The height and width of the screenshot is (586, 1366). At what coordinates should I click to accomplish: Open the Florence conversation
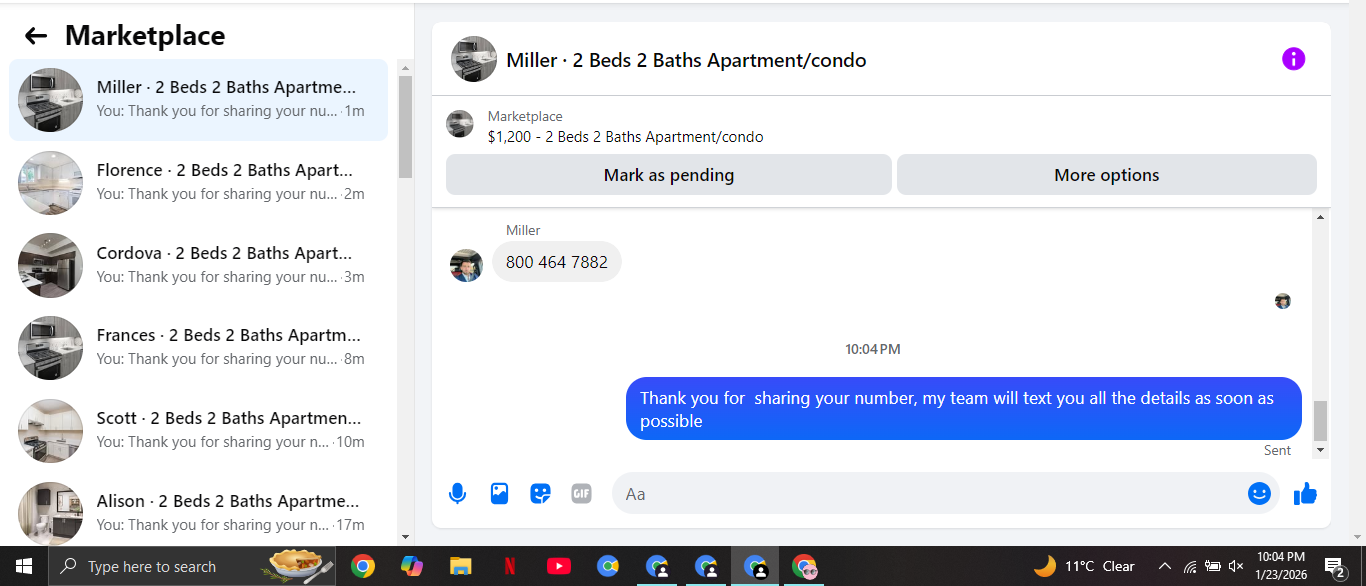point(198,182)
